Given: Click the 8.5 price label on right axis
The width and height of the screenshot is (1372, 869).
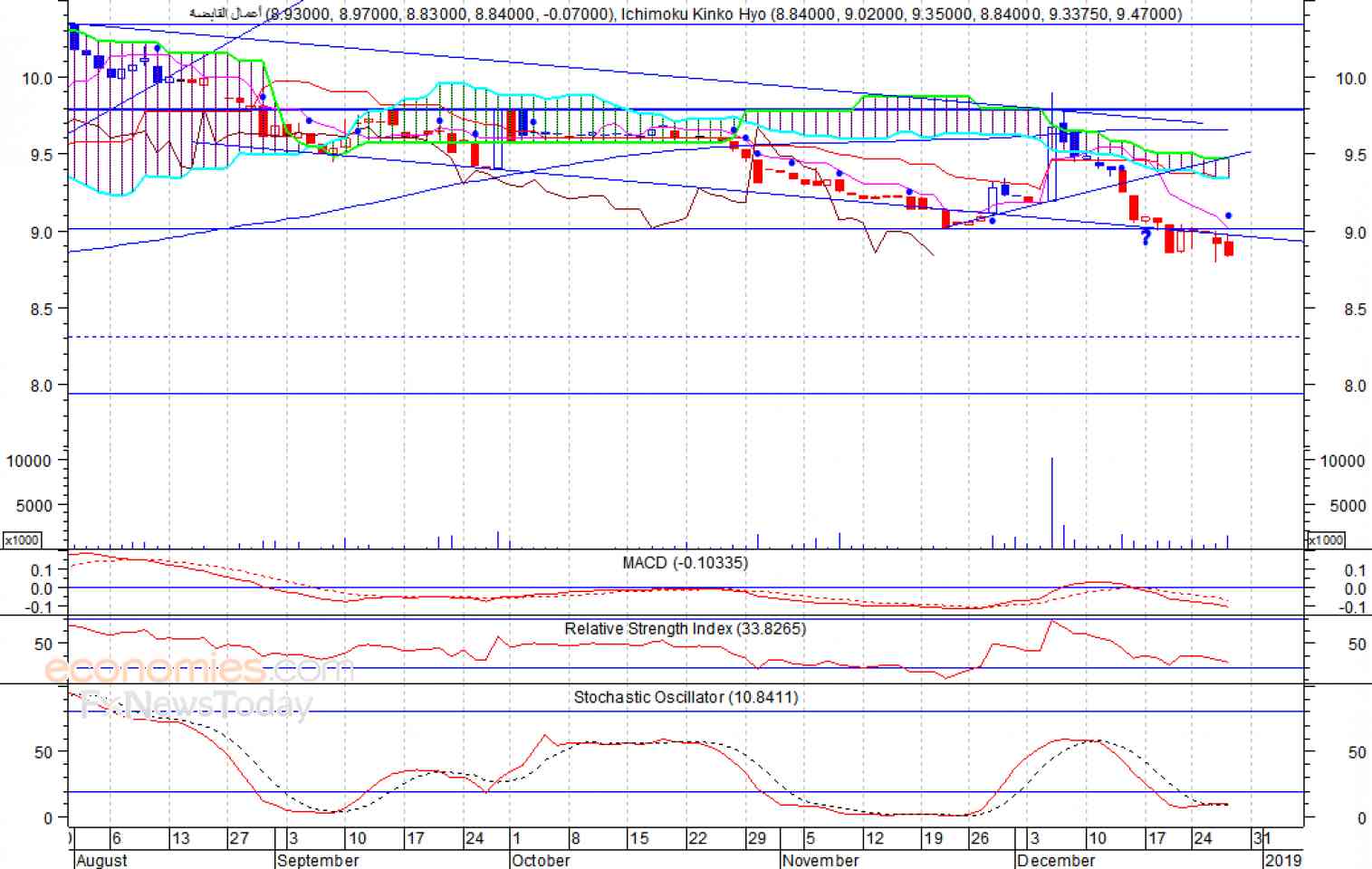Looking at the screenshot, I should 1355,310.
